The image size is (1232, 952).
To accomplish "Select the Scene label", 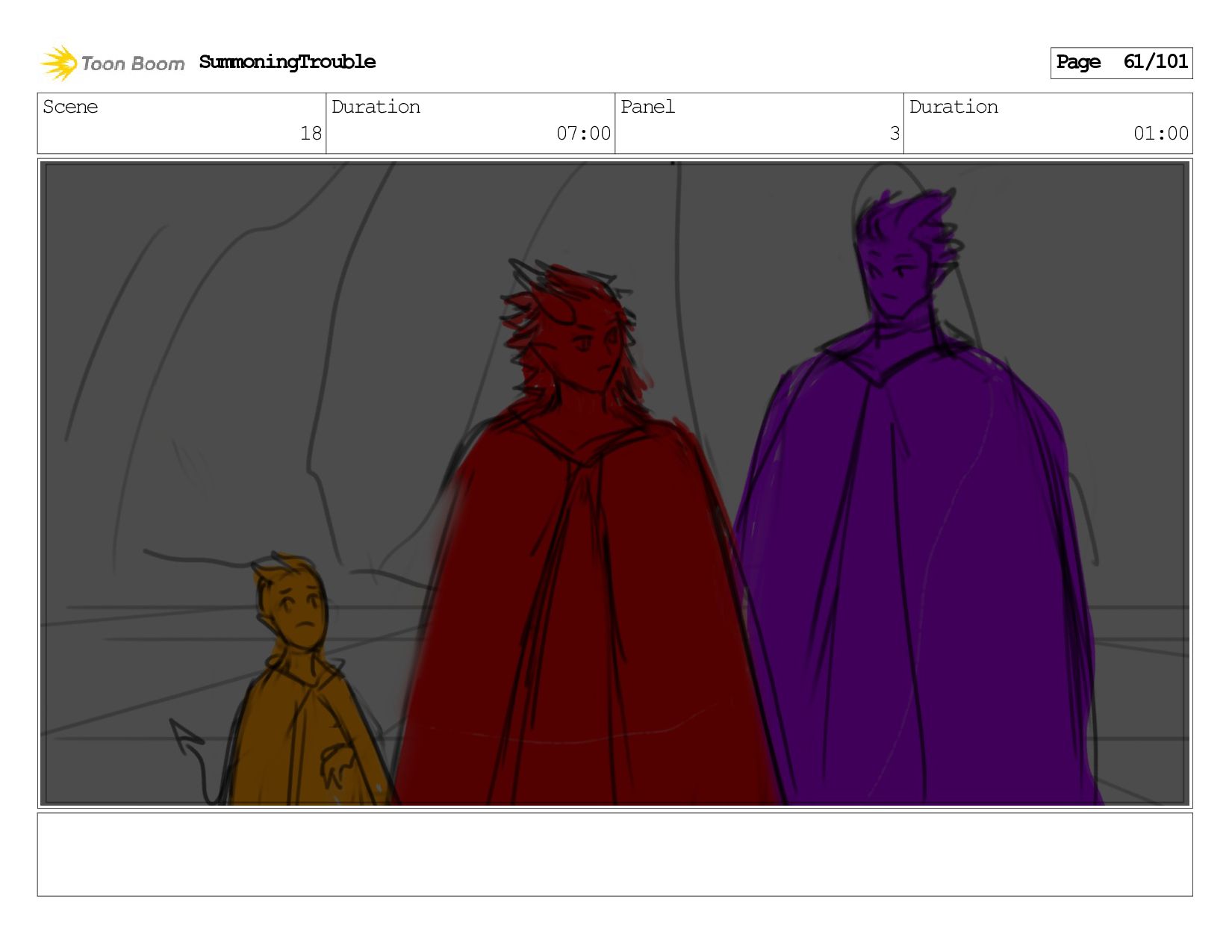I will click(70, 107).
